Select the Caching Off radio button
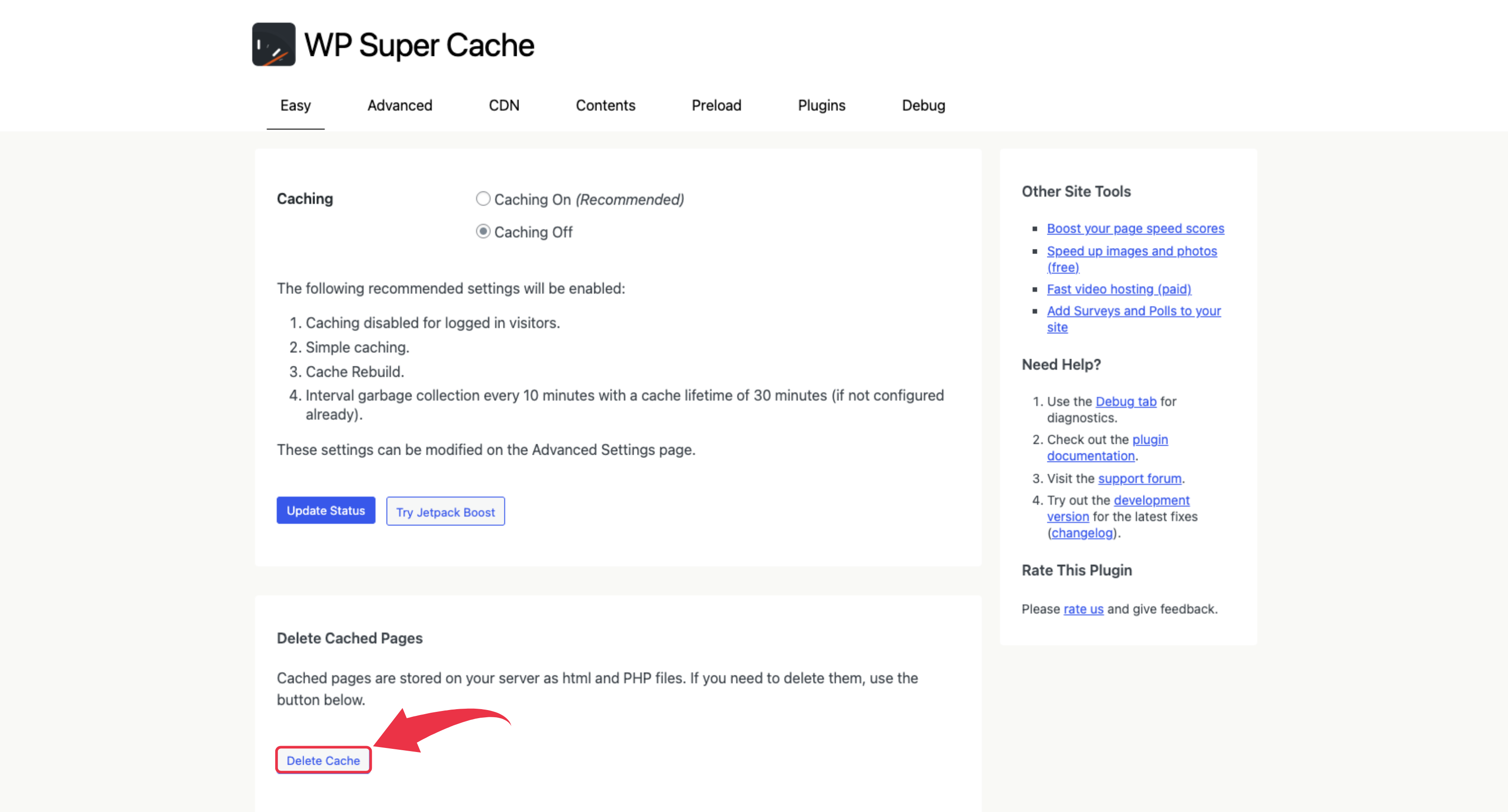 [483, 231]
